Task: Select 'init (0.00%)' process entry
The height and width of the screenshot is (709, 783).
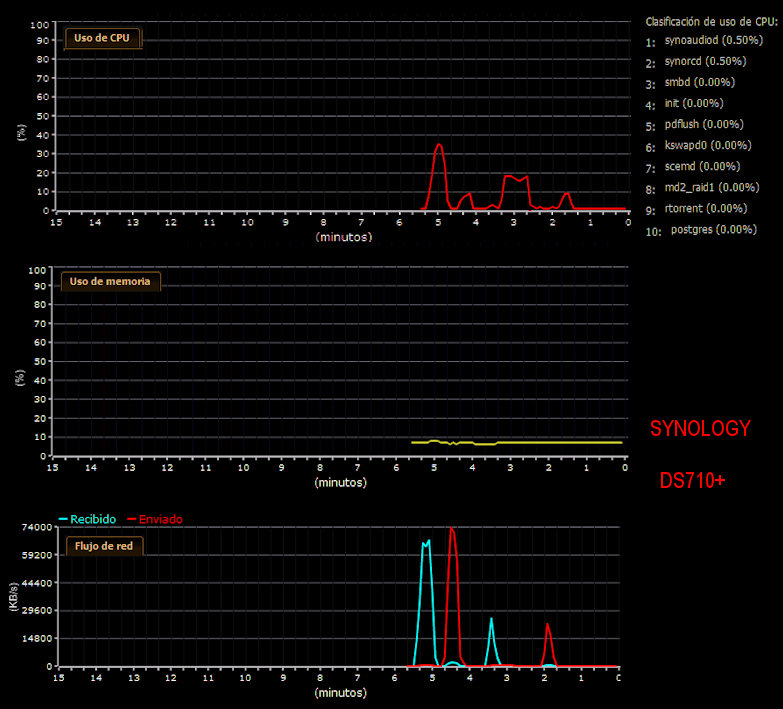Action: (694, 103)
